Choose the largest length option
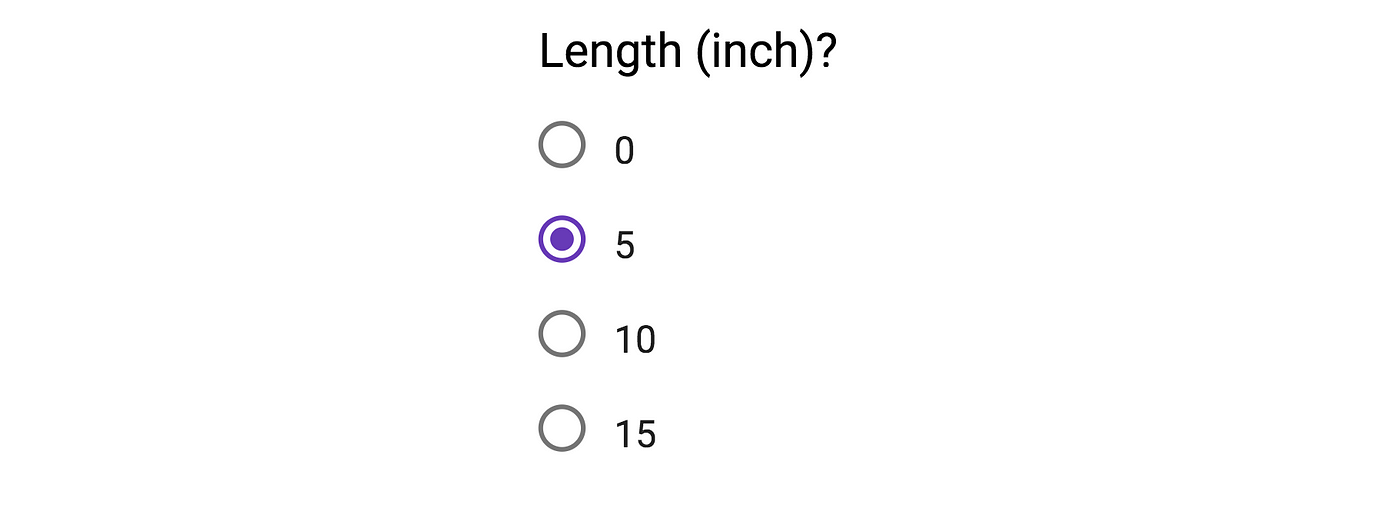This screenshot has width=1400, height=515. point(561,428)
